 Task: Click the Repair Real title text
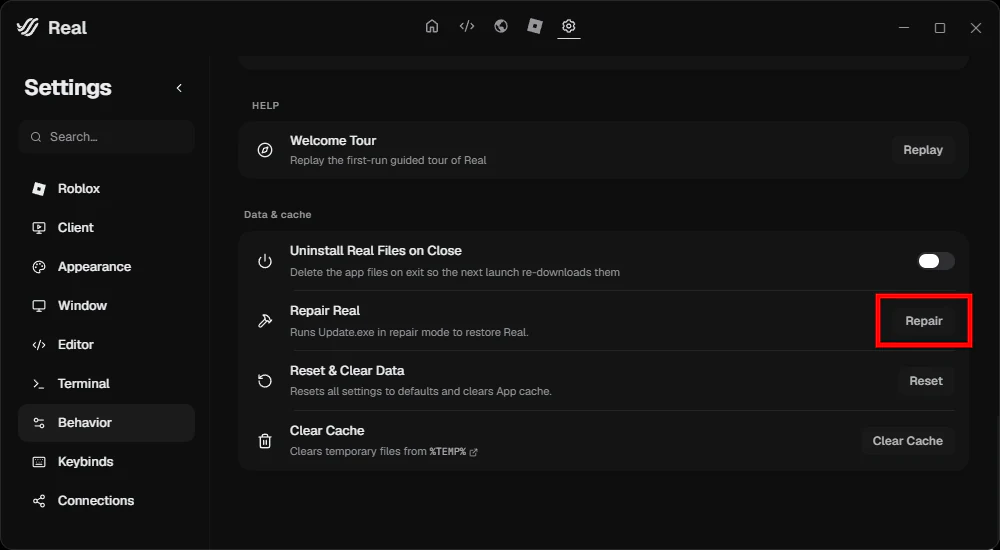pyautogui.click(x=325, y=311)
